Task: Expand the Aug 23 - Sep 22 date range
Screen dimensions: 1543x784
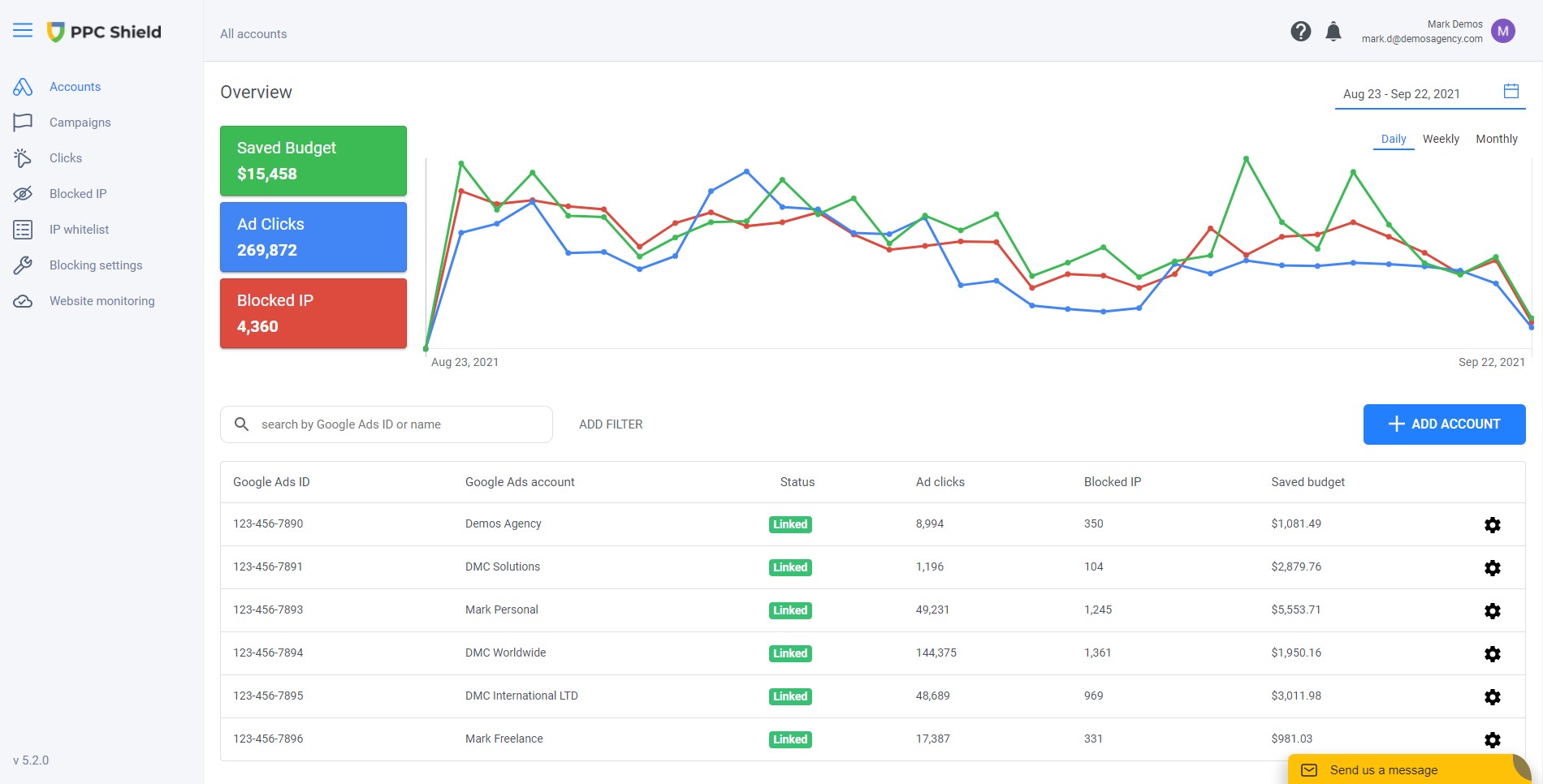Action: pos(1401,94)
